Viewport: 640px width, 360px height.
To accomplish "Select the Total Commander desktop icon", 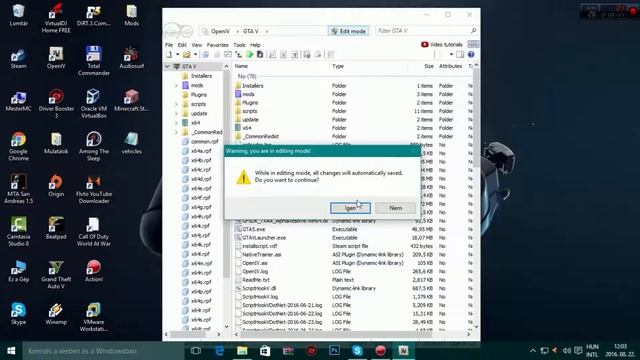I will (x=93, y=61).
